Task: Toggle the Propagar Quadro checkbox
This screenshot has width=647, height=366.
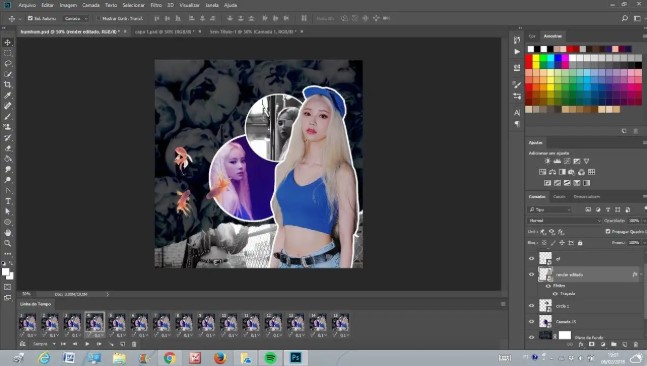Action: 608,231
